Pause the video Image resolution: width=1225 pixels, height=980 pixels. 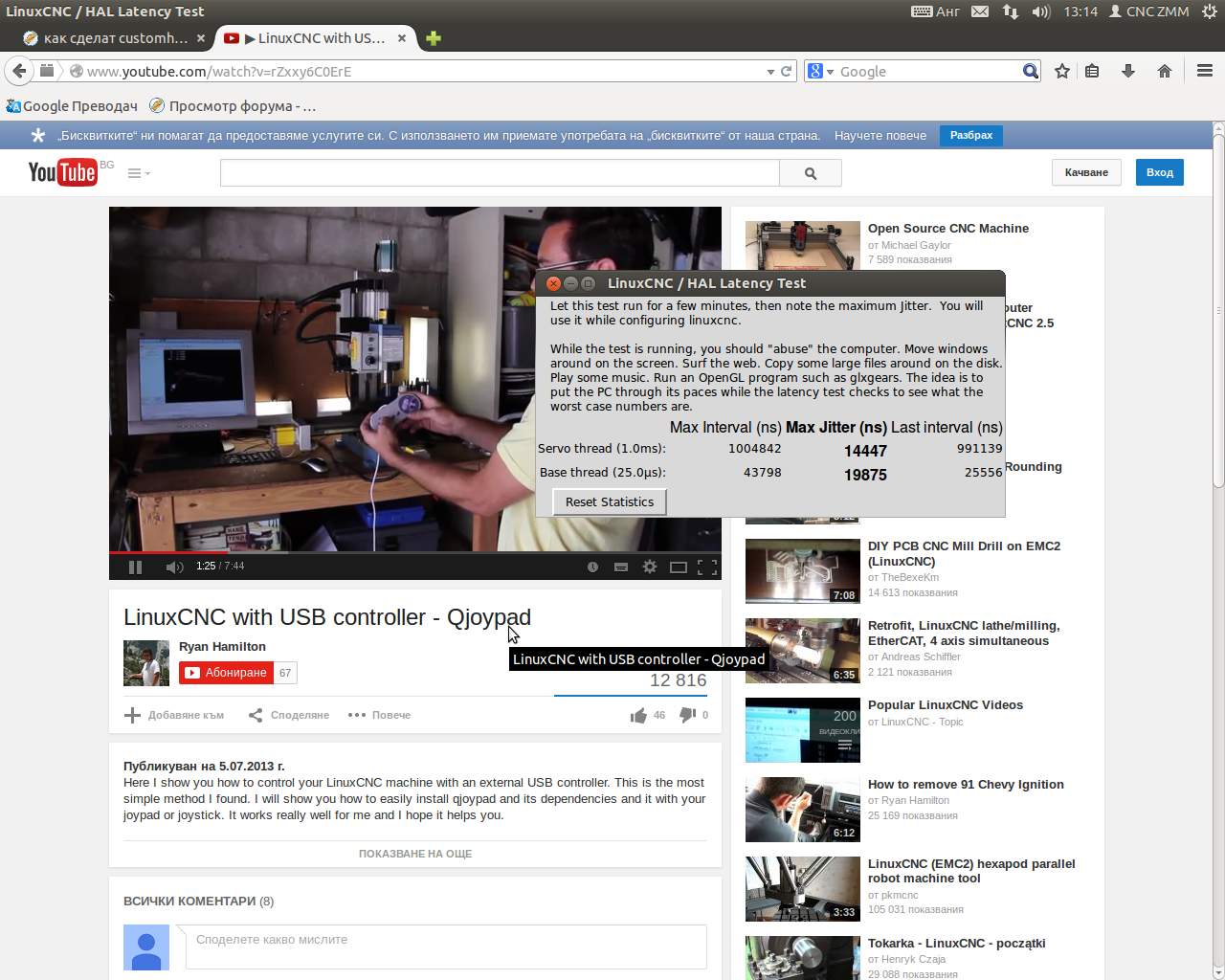(x=135, y=567)
